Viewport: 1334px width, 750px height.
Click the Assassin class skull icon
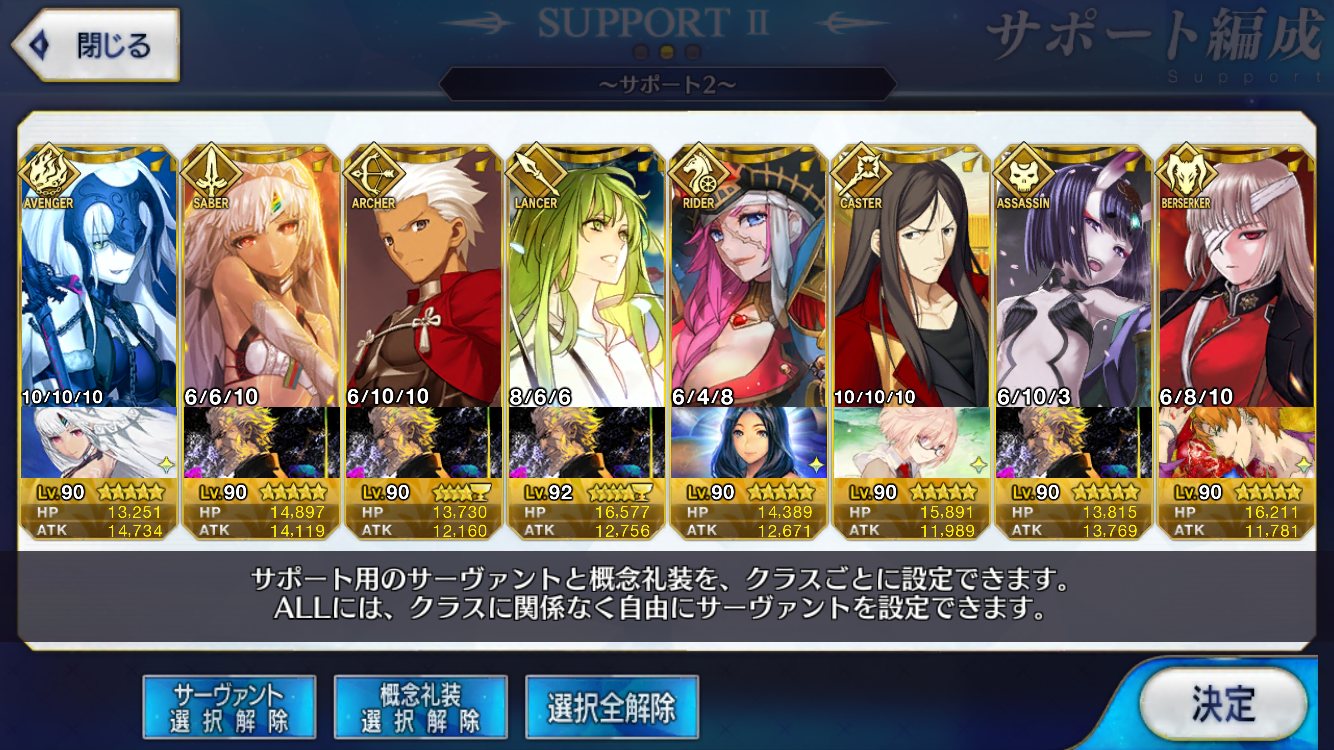click(x=1021, y=172)
